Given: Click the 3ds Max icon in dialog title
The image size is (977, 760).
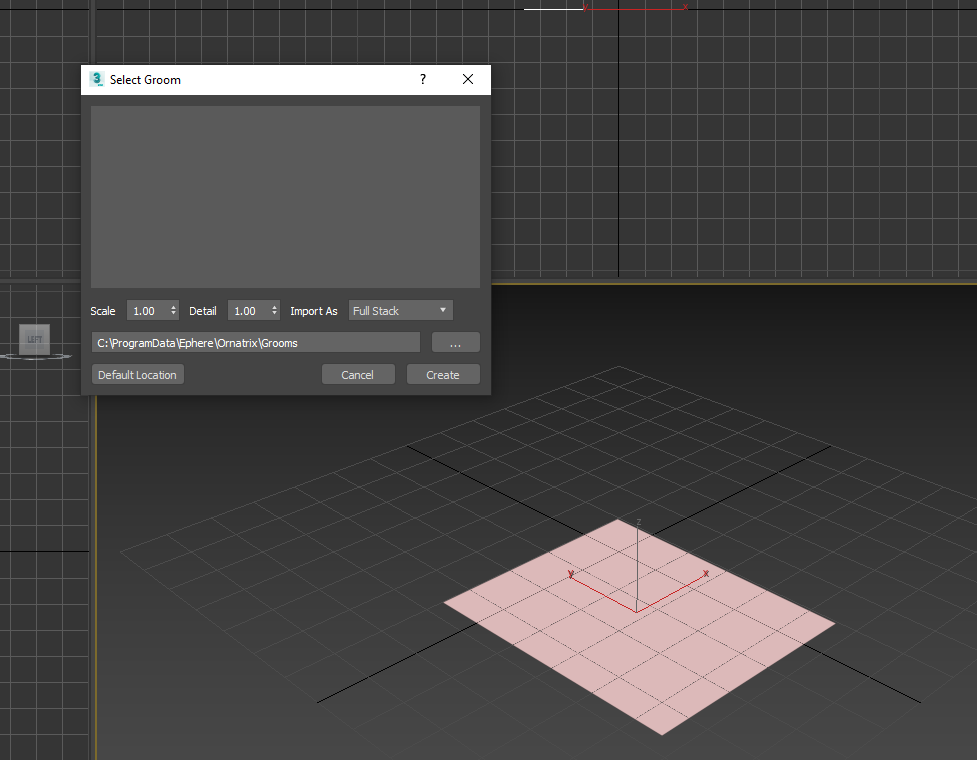Looking at the screenshot, I should click(97, 80).
